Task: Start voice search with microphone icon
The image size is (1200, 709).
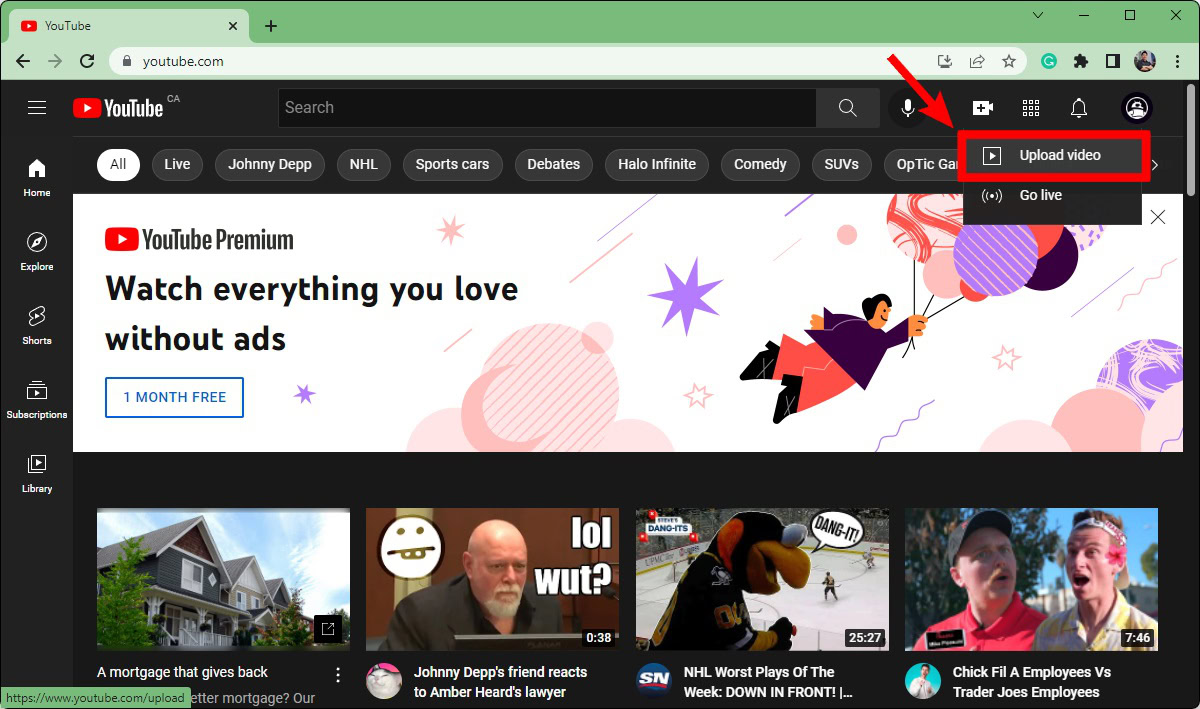Action: (x=907, y=108)
